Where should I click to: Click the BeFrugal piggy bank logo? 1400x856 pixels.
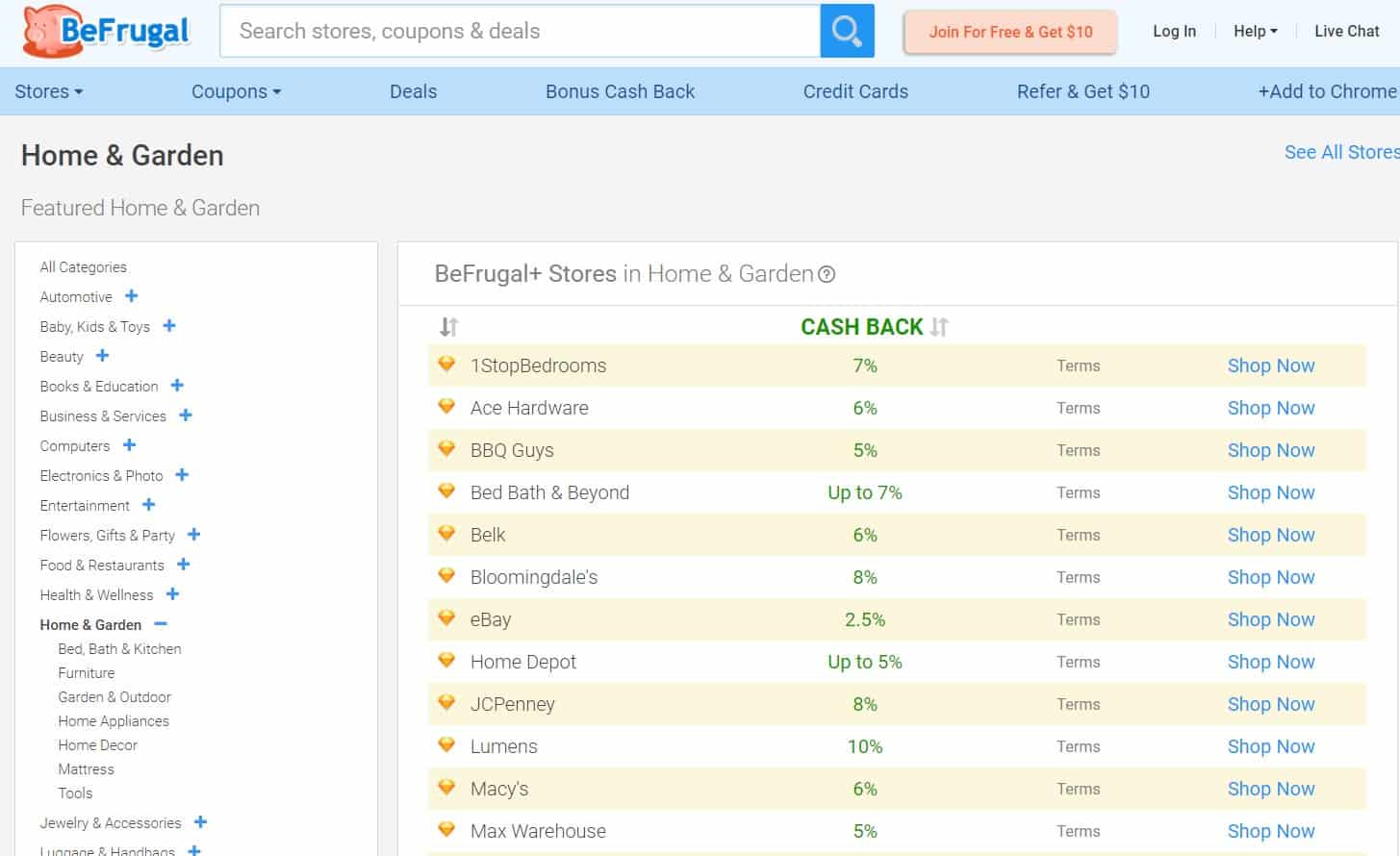106,31
